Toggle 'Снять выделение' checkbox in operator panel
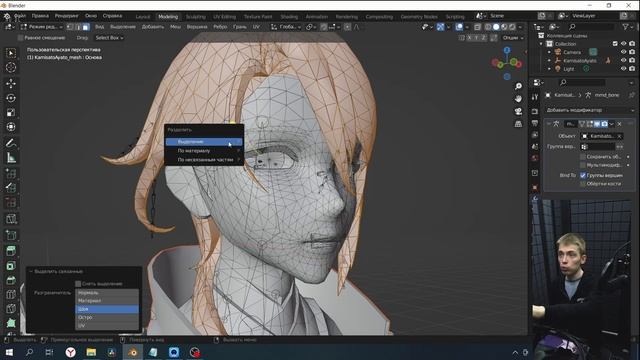Viewport: 640px width, 360px height. 78,284
